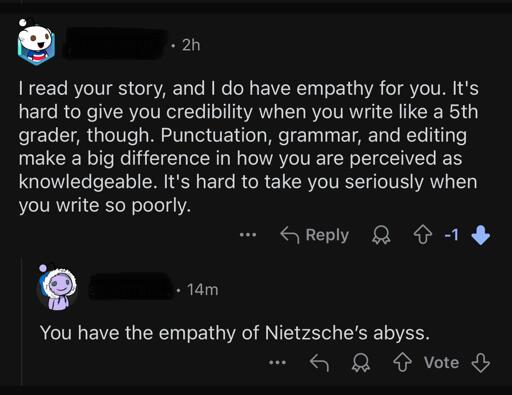Open the three-dot options menu on the 14m reply
This screenshot has height=395, width=512.
(277, 362)
